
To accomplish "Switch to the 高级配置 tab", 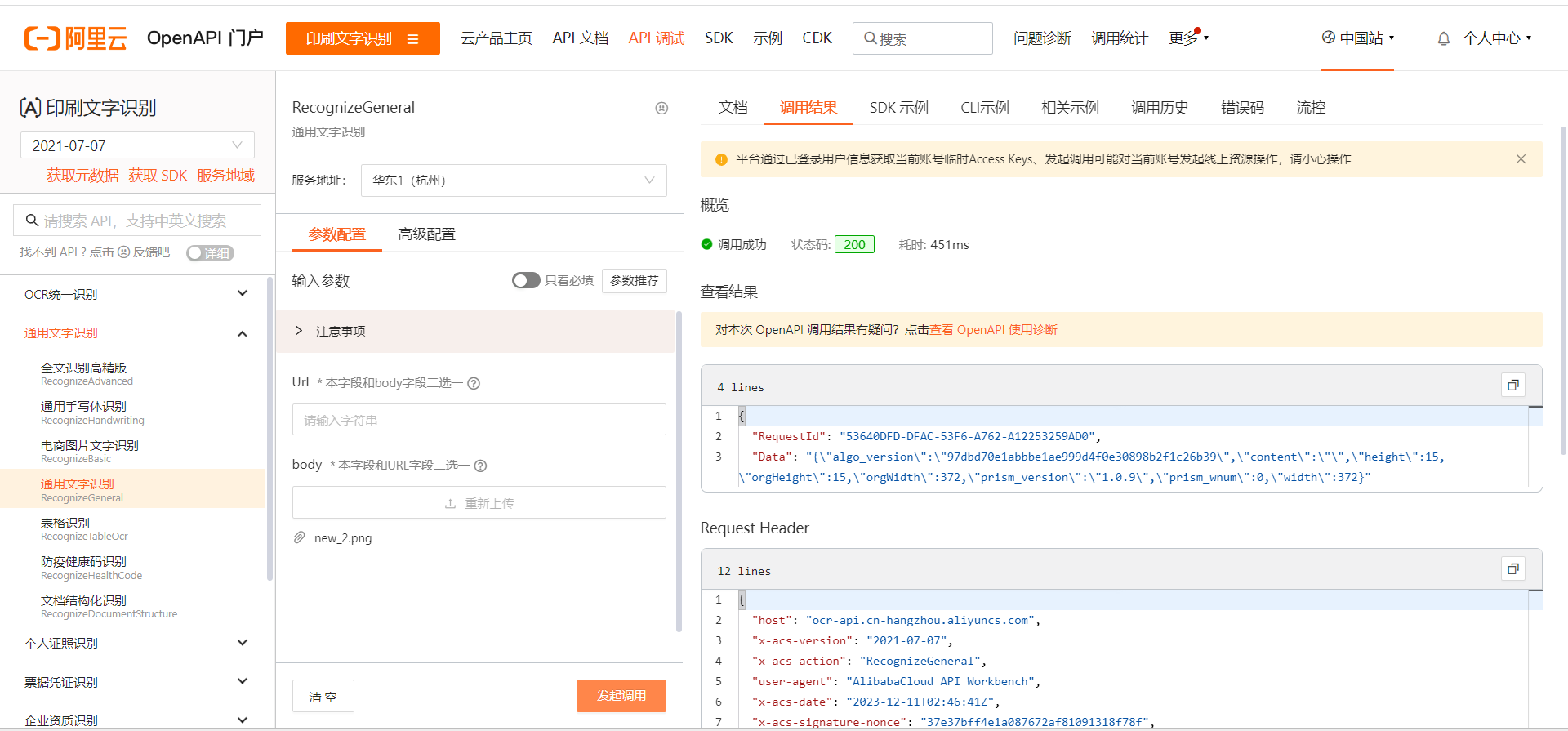I will pos(426,234).
